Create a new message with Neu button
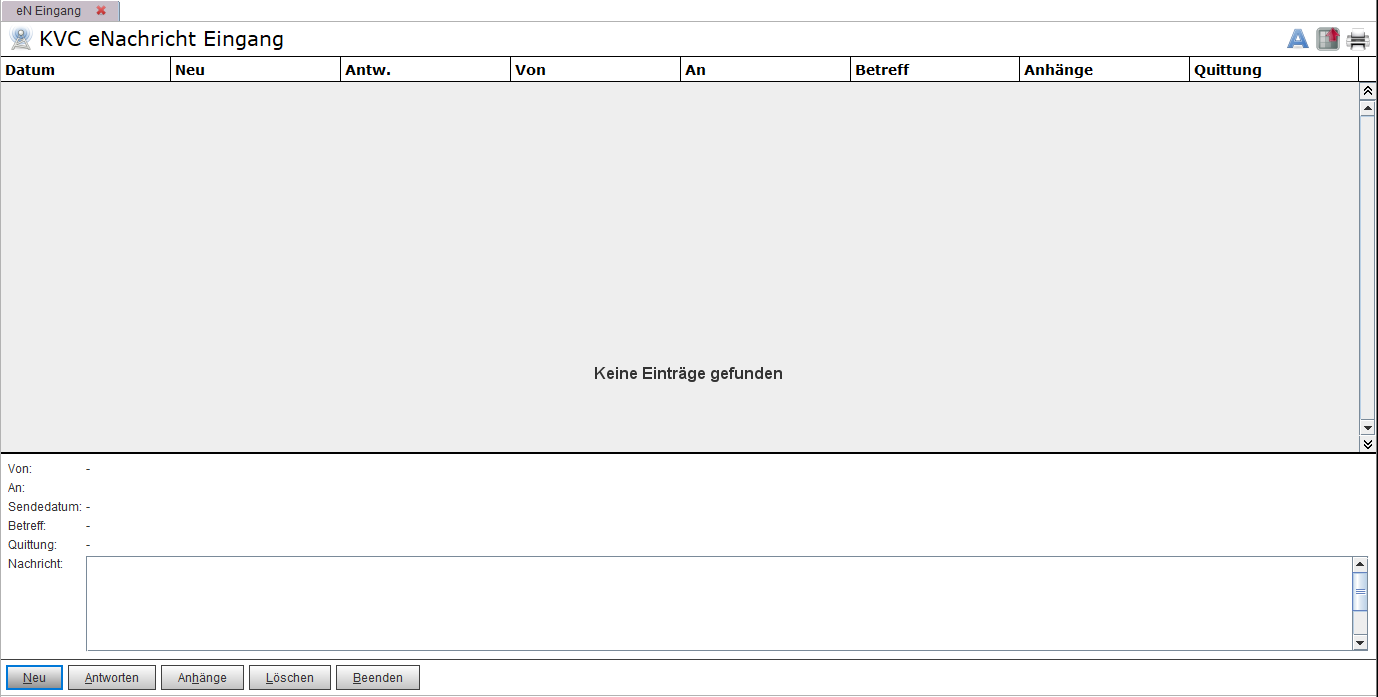The image size is (1378, 697). pos(34,678)
